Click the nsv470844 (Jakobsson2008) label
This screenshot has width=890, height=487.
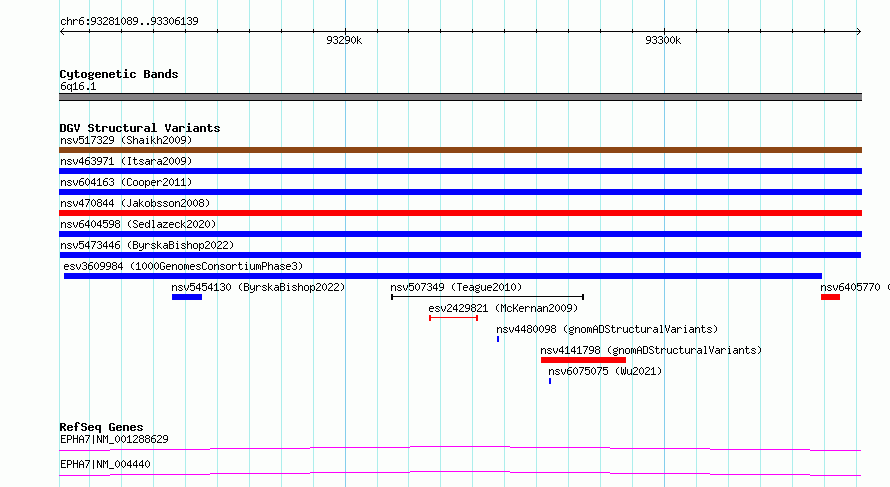click(x=135, y=203)
